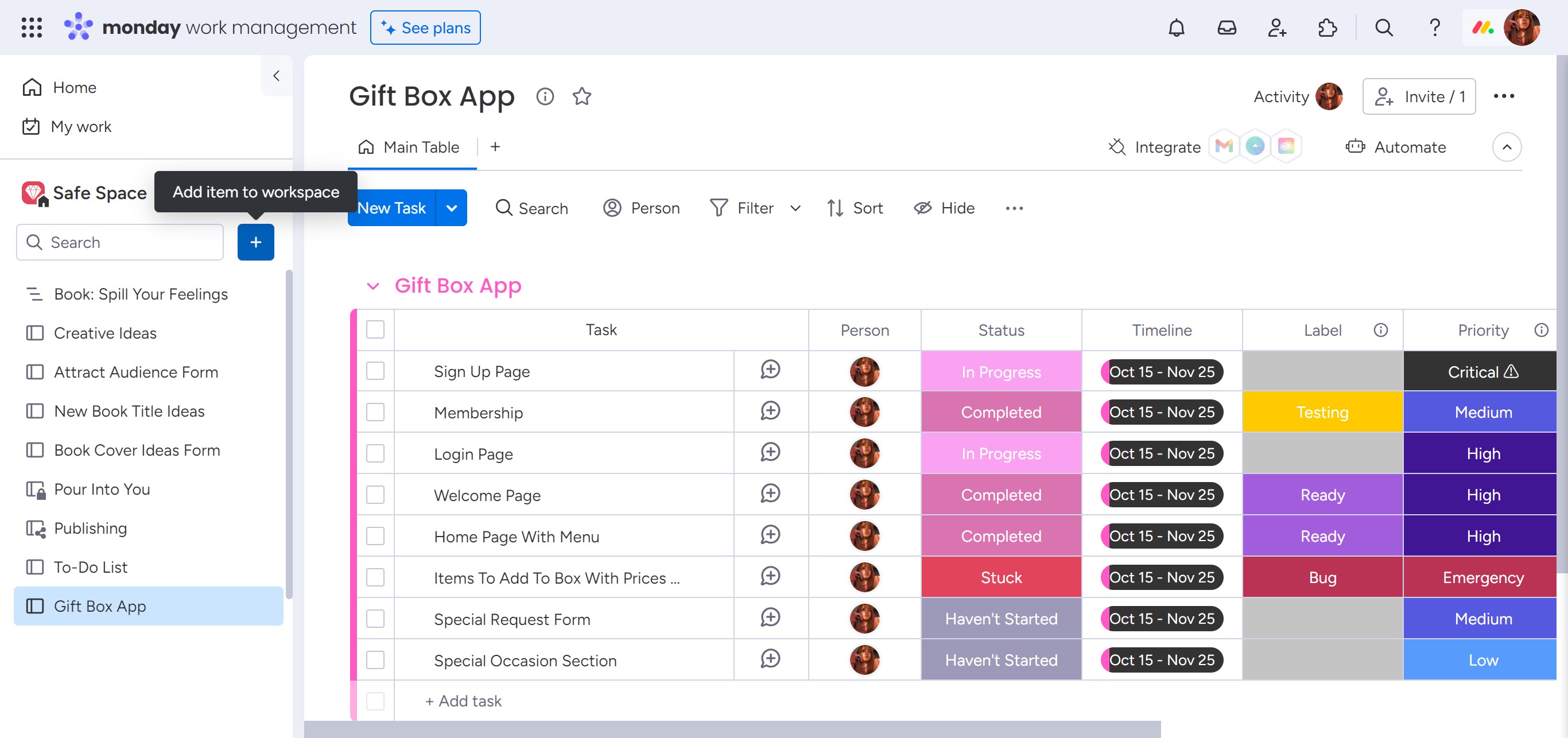Open the notifications bell

(x=1176, y=28)
